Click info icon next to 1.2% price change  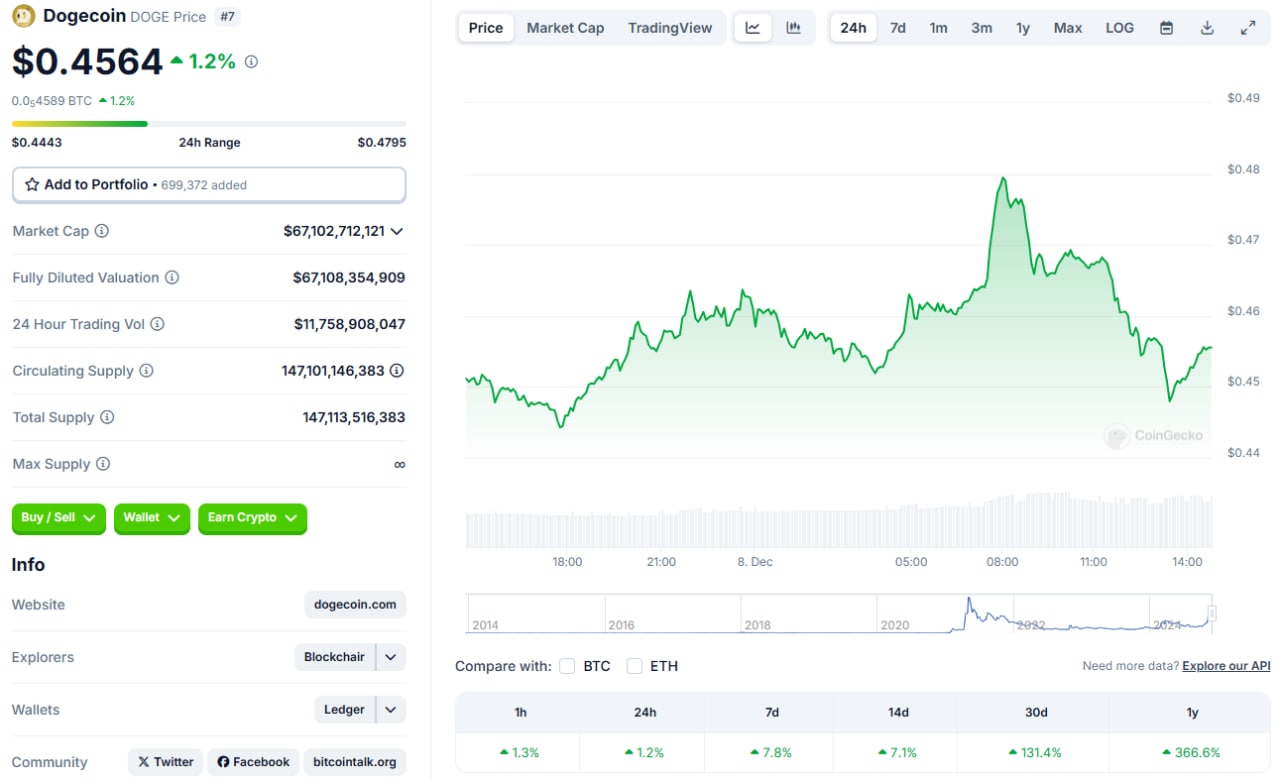pos(251,62)
